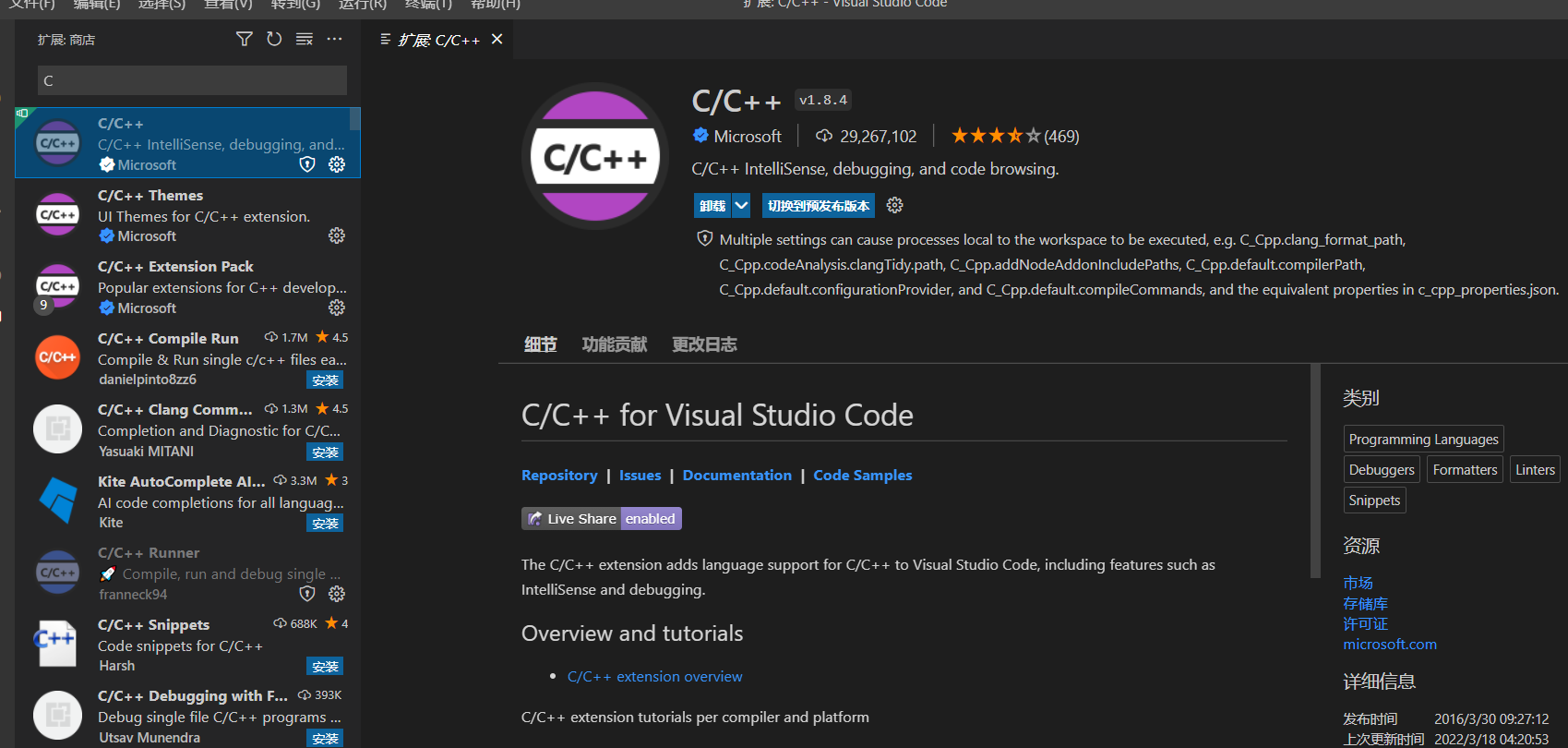Select Kite AutoComplete extension icon
Image resolution: width=1568 pixels, height=748 pixels.
pos(57,501)
